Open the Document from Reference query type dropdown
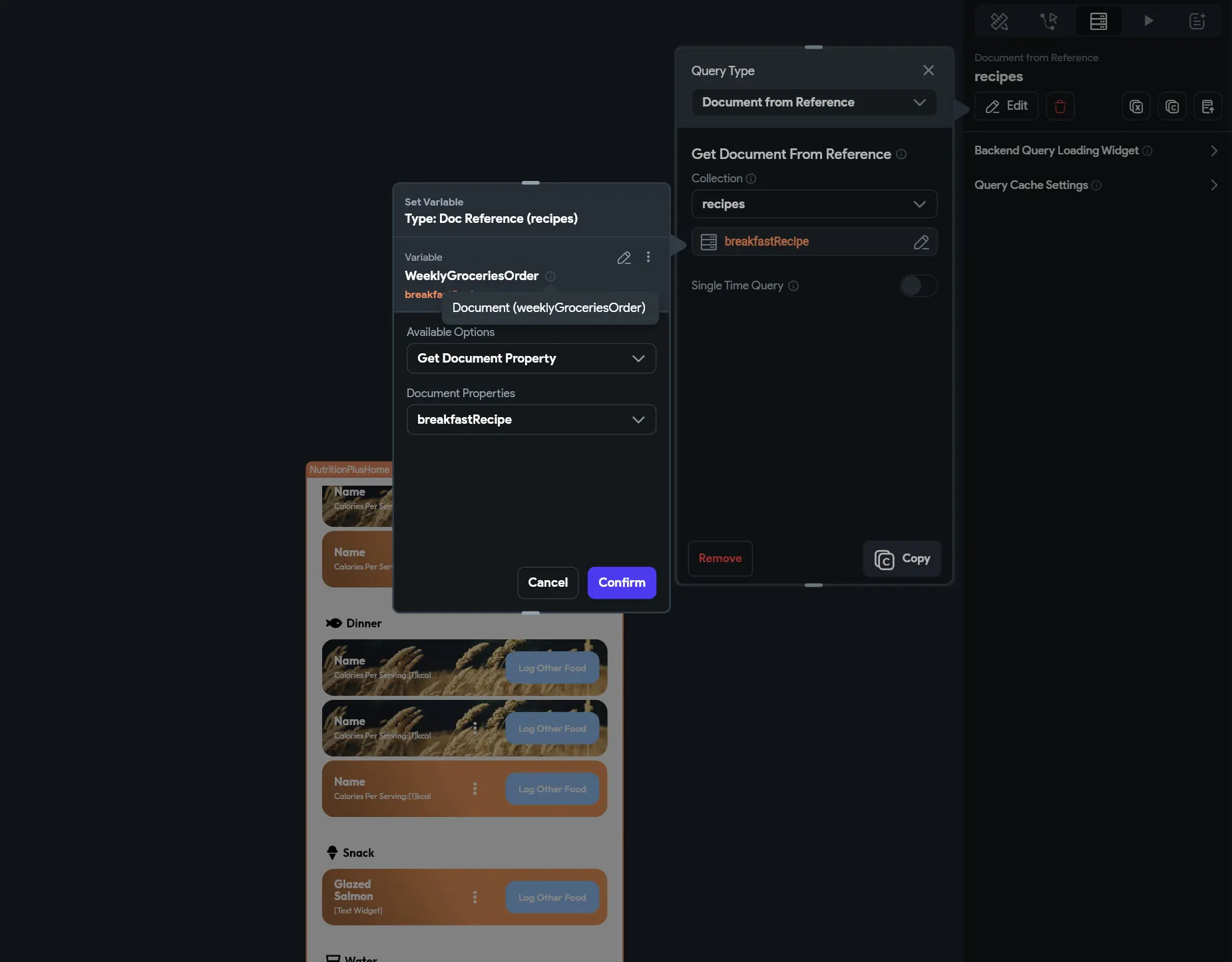1232x962 pixels. click(814, 102)
